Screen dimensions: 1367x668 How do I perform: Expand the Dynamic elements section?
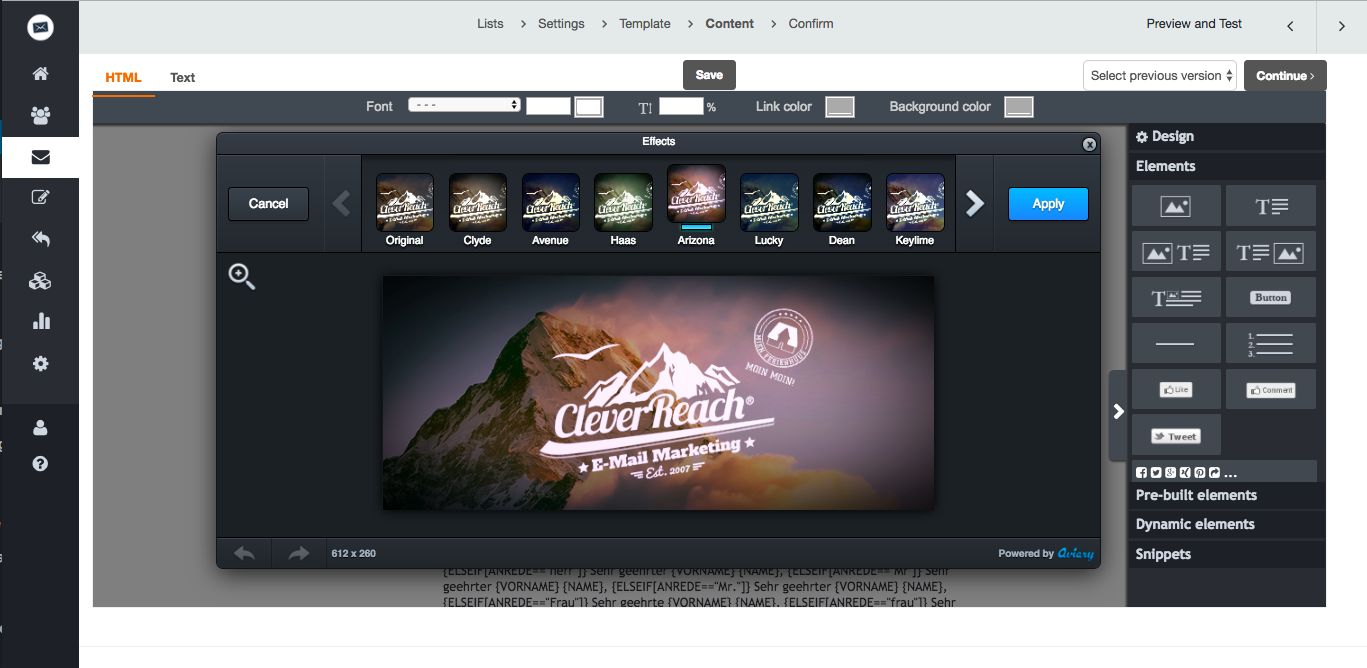1227,524
